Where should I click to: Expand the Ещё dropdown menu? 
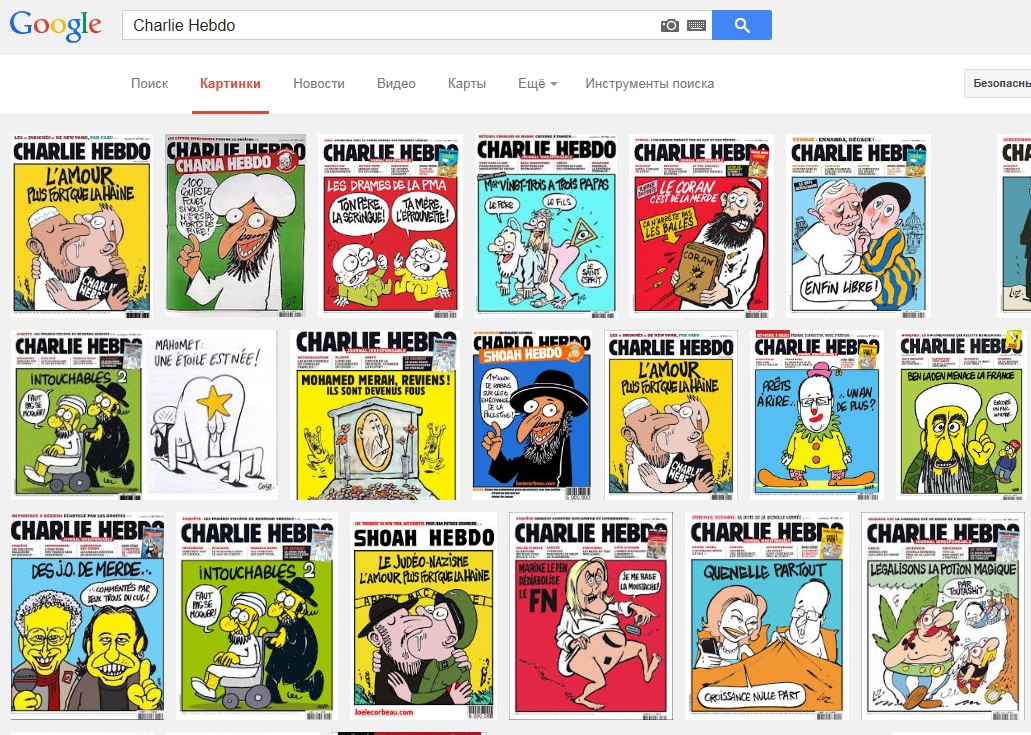click(x=537, y=83)
